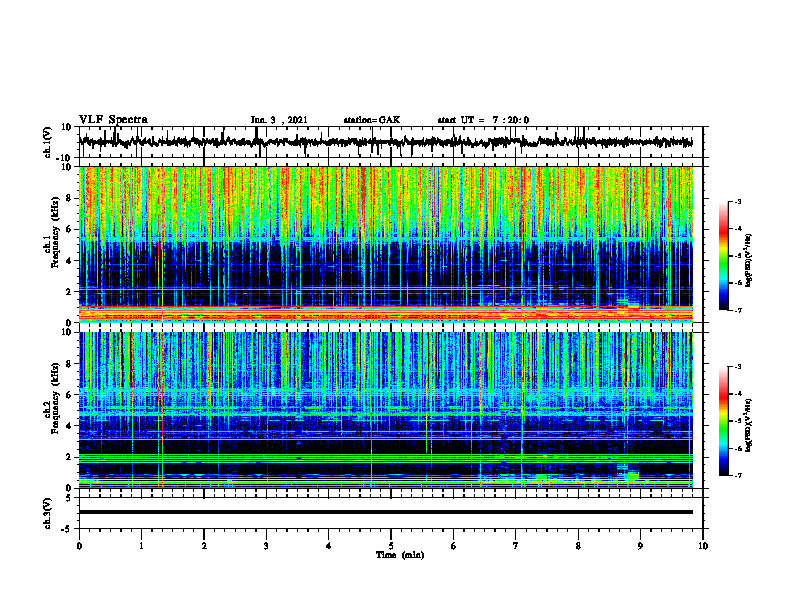Click the flat ch.3 voltage trace line
Viewport: 792px width, 612px height.
click(x=385, y=512)
